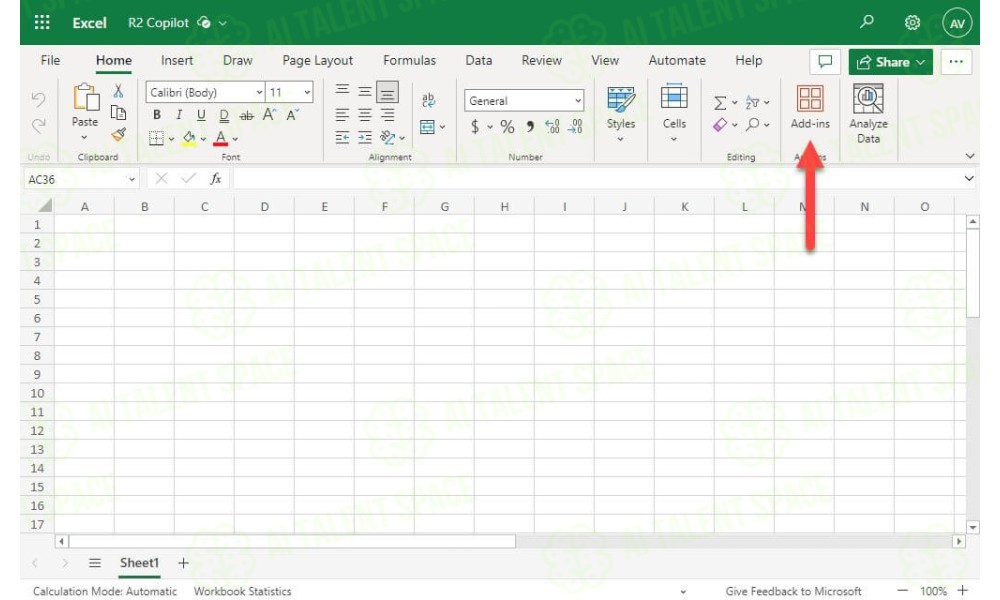The width and height of the screenshot is (1000, 600).
Task: Apply the yellow fill color
Action: (189, 138)
